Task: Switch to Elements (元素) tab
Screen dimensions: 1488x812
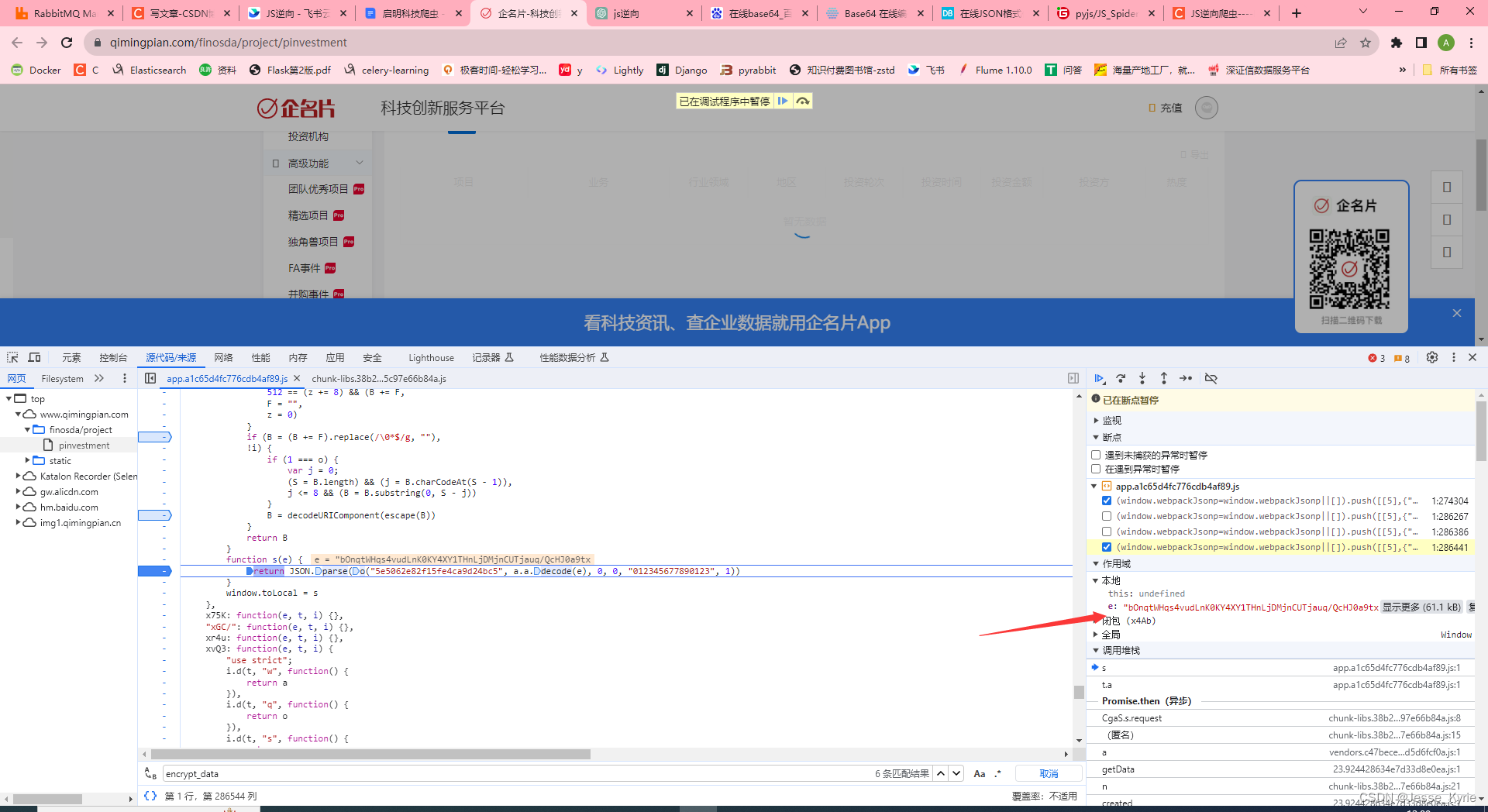Action: [71, 357]
